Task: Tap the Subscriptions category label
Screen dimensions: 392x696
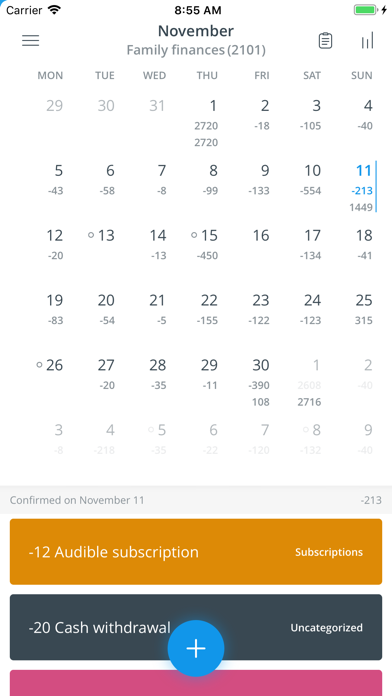Action: [x=329, y=552]
